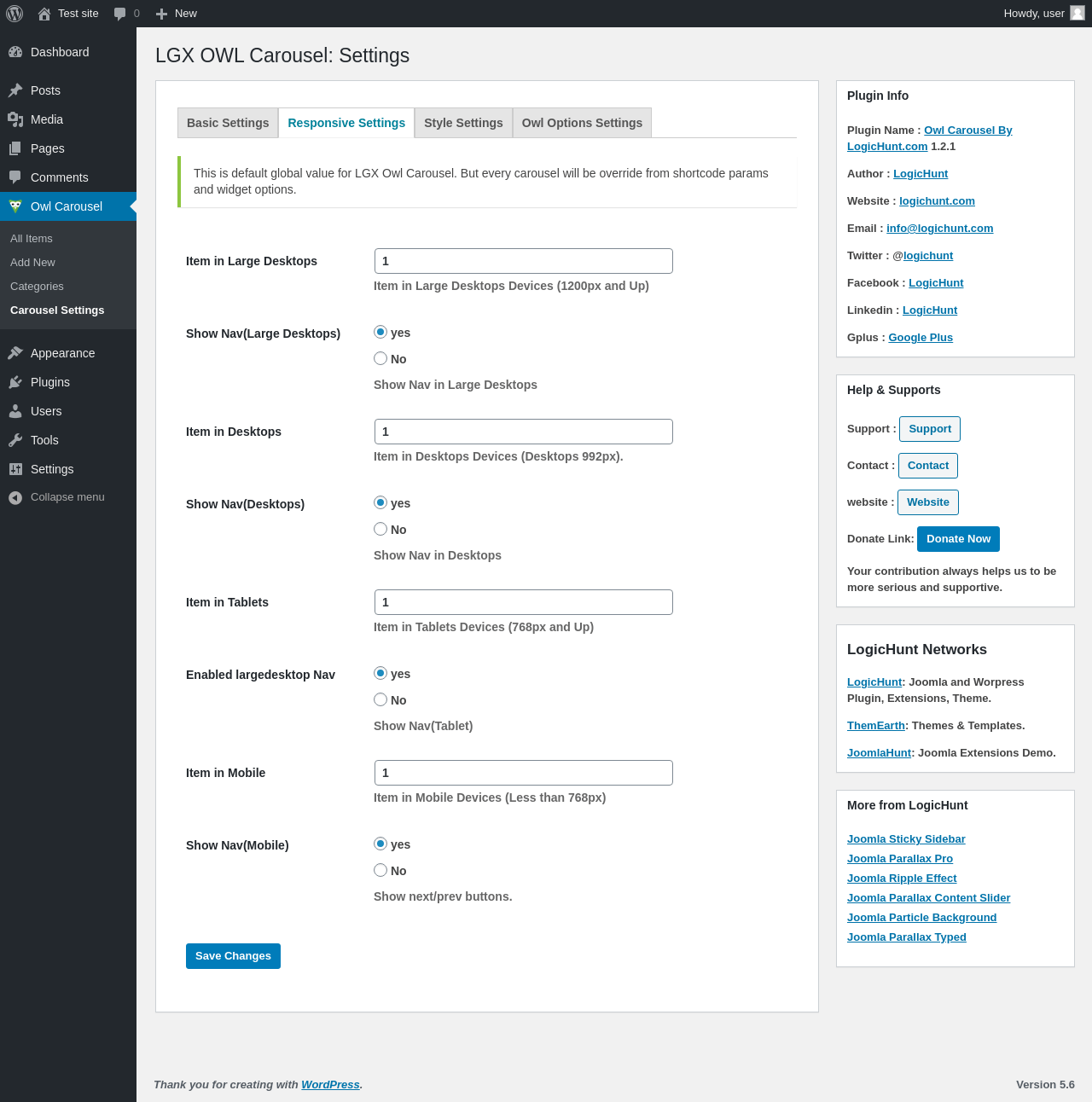Click the Appearance paintbrush icon
This screenshot has height=1102, width=1092.
click(x=15, y=353)
